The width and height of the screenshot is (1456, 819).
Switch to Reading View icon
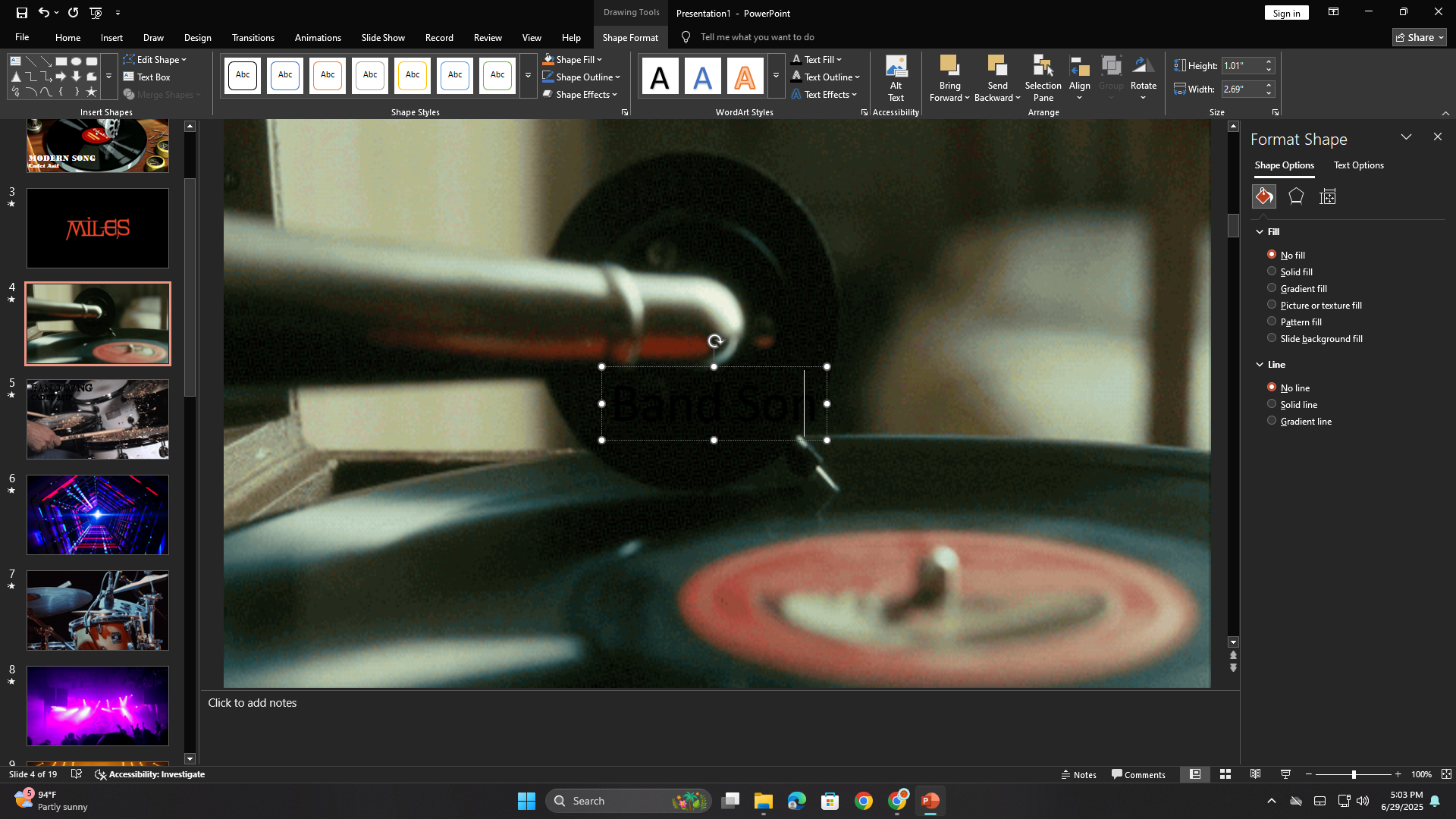pyautogui.click(x=1255, y=774)
